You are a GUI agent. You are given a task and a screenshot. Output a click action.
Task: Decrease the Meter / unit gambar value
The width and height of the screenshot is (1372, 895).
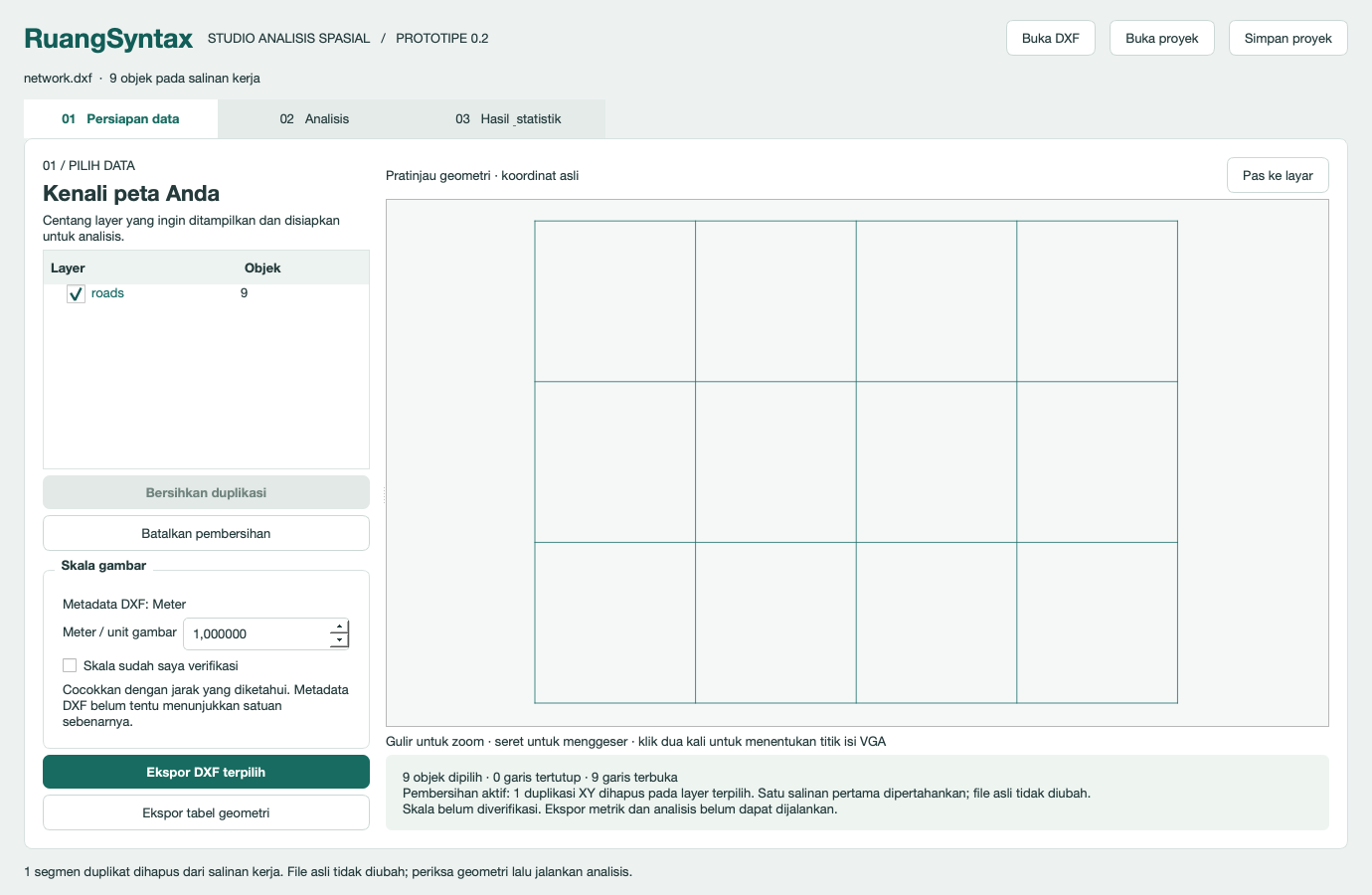[x=339, y=640]
